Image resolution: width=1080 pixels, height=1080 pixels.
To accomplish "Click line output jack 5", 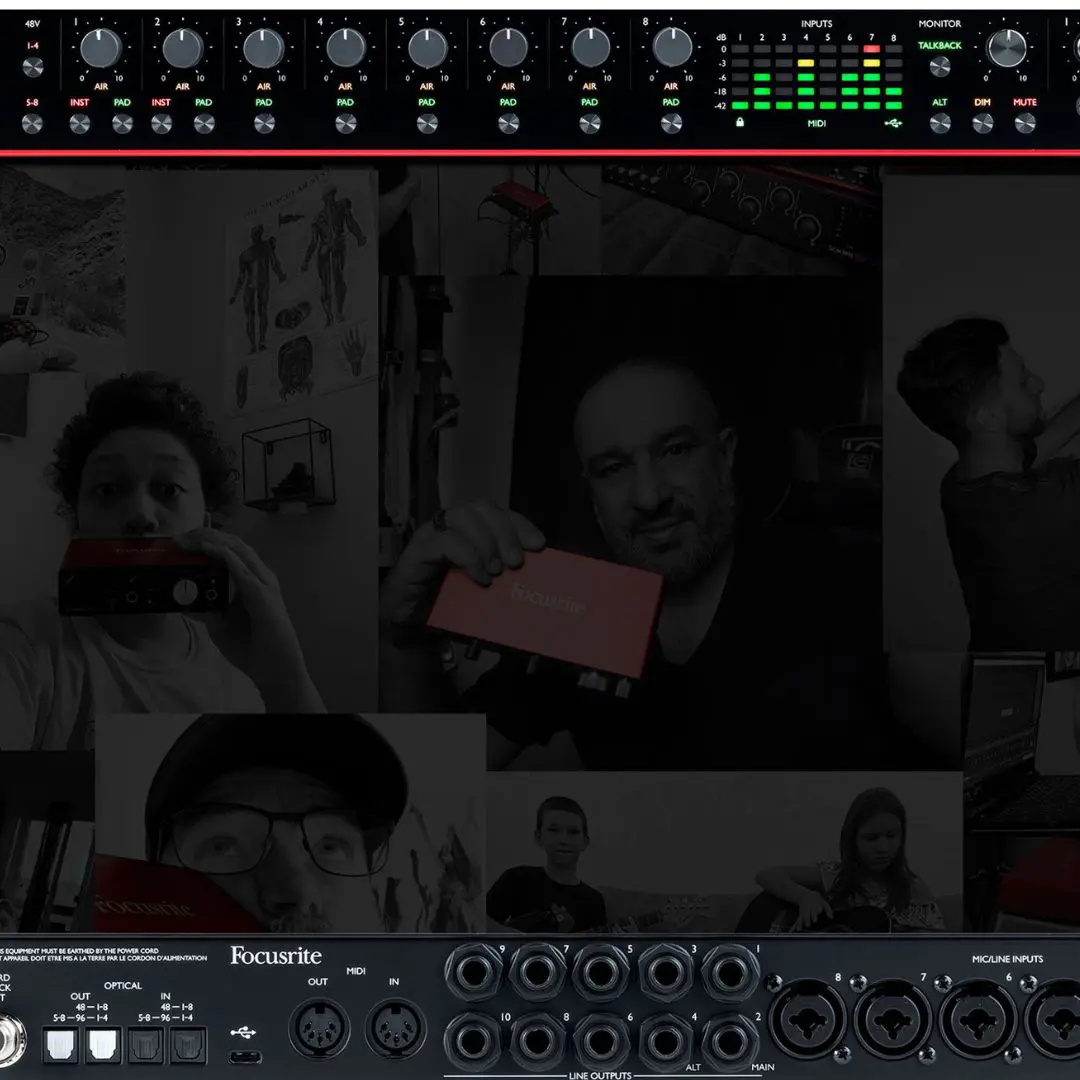I will coord(601,972).
